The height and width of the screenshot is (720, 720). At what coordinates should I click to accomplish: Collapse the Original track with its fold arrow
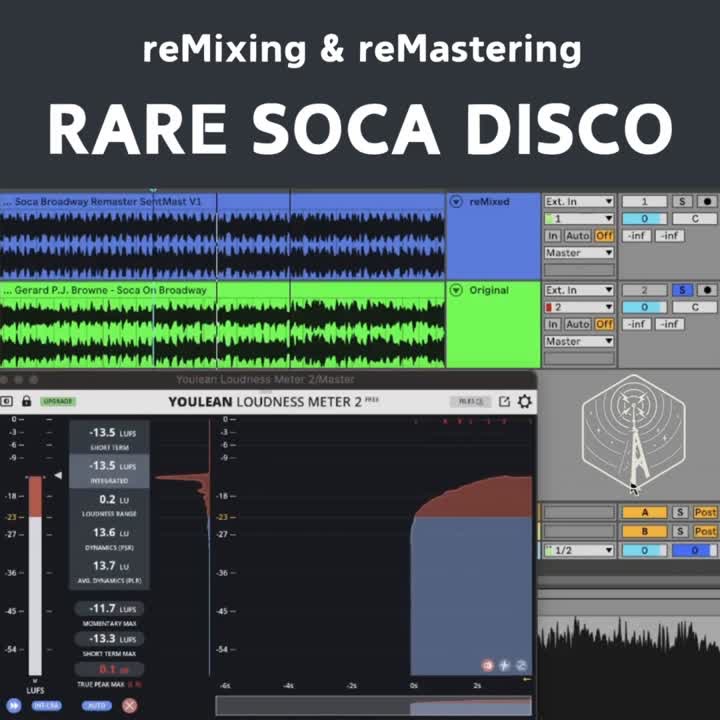(x=456, y=290)
